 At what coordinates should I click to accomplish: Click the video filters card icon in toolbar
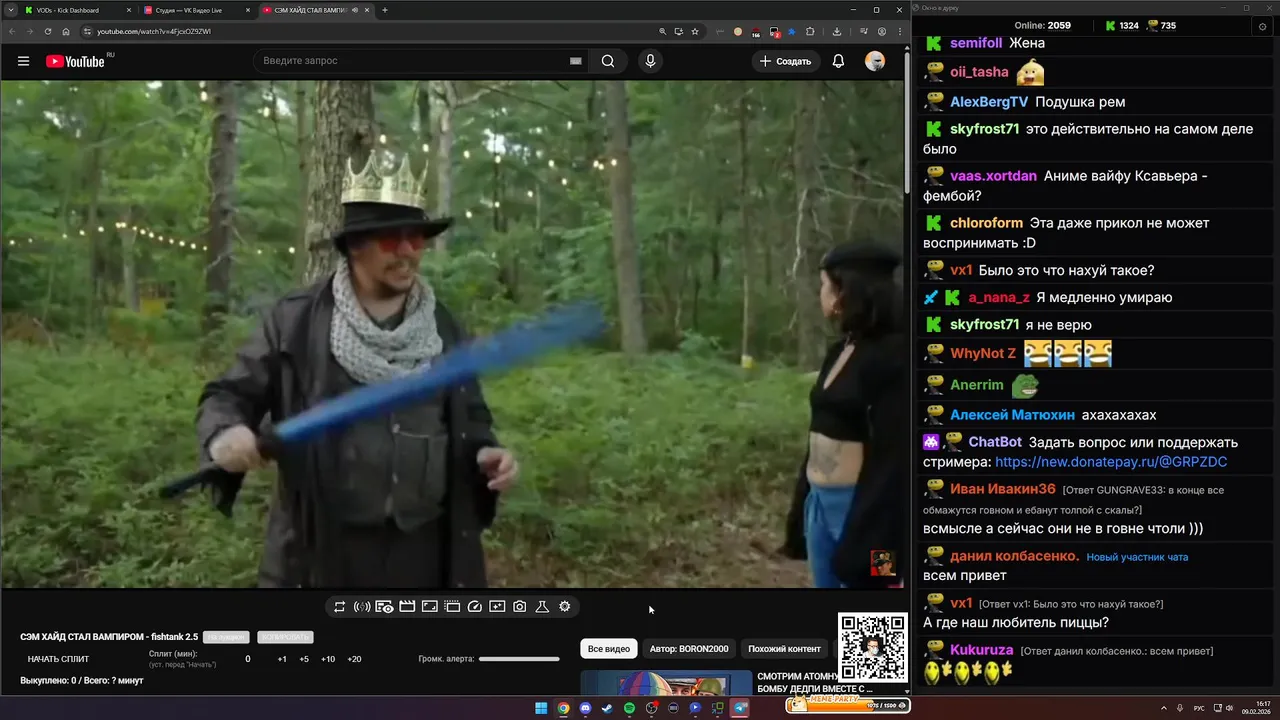pos(497,606)
